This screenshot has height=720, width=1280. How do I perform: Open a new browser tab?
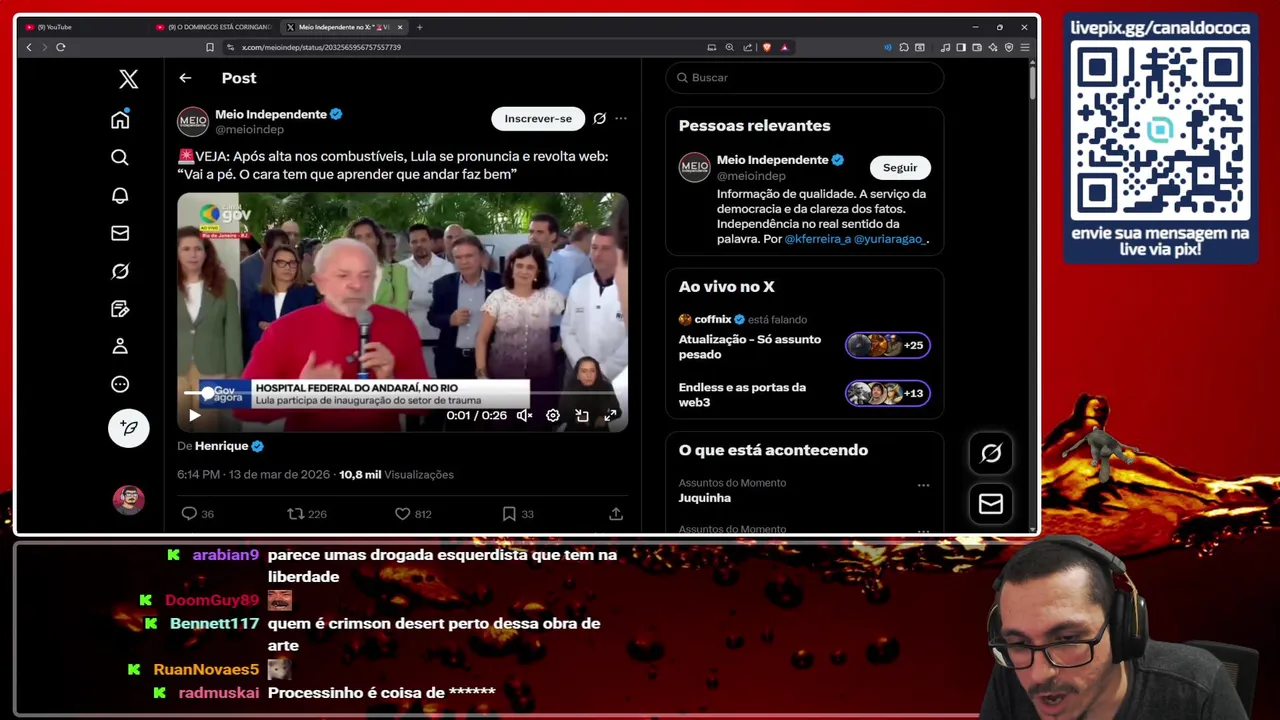pos(419,27)
